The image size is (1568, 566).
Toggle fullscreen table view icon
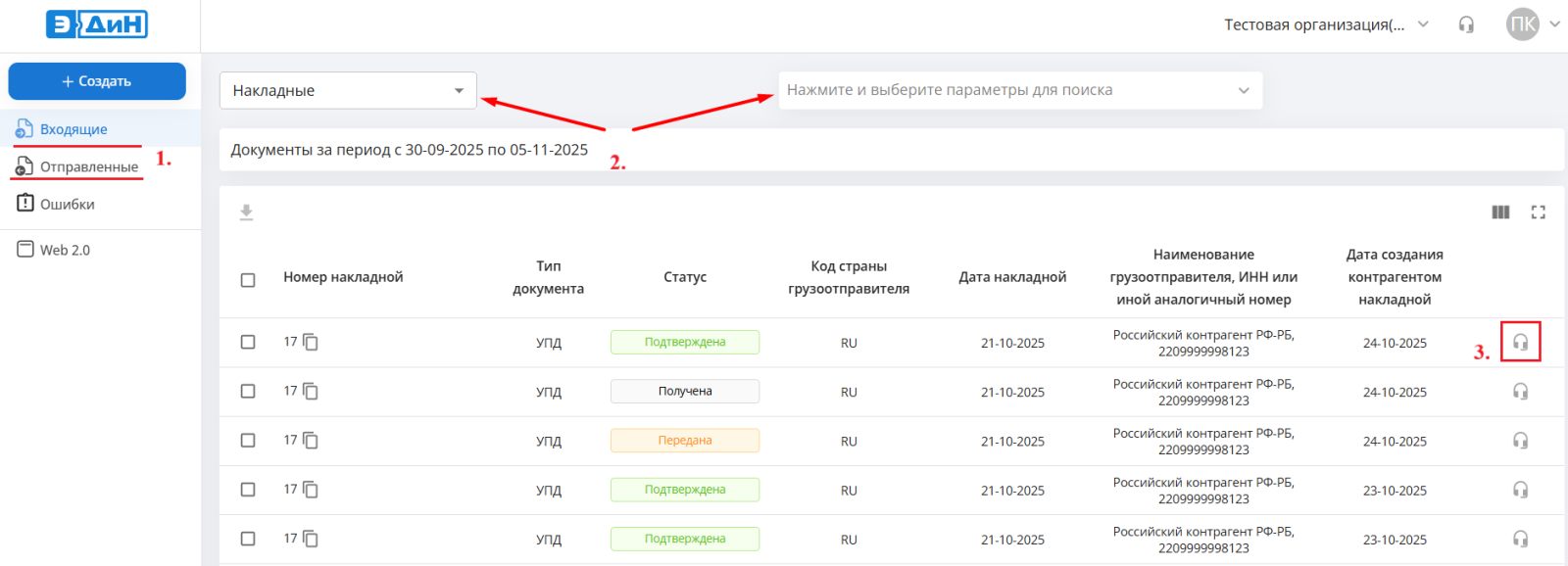[1538, 212]
